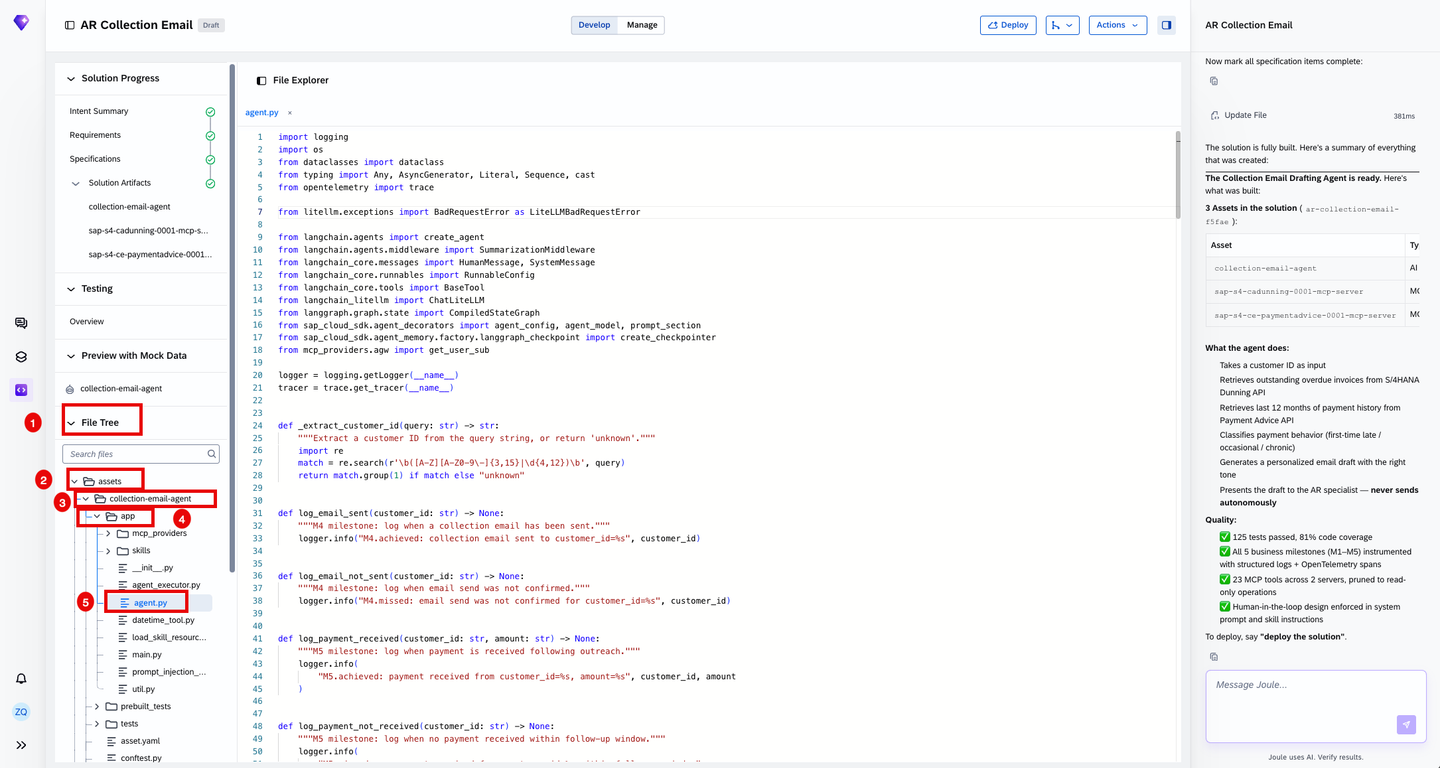The width and height of the screenshot is (1440, 768).
Task: Send the message to Joule
Action: coord(1406,725)
